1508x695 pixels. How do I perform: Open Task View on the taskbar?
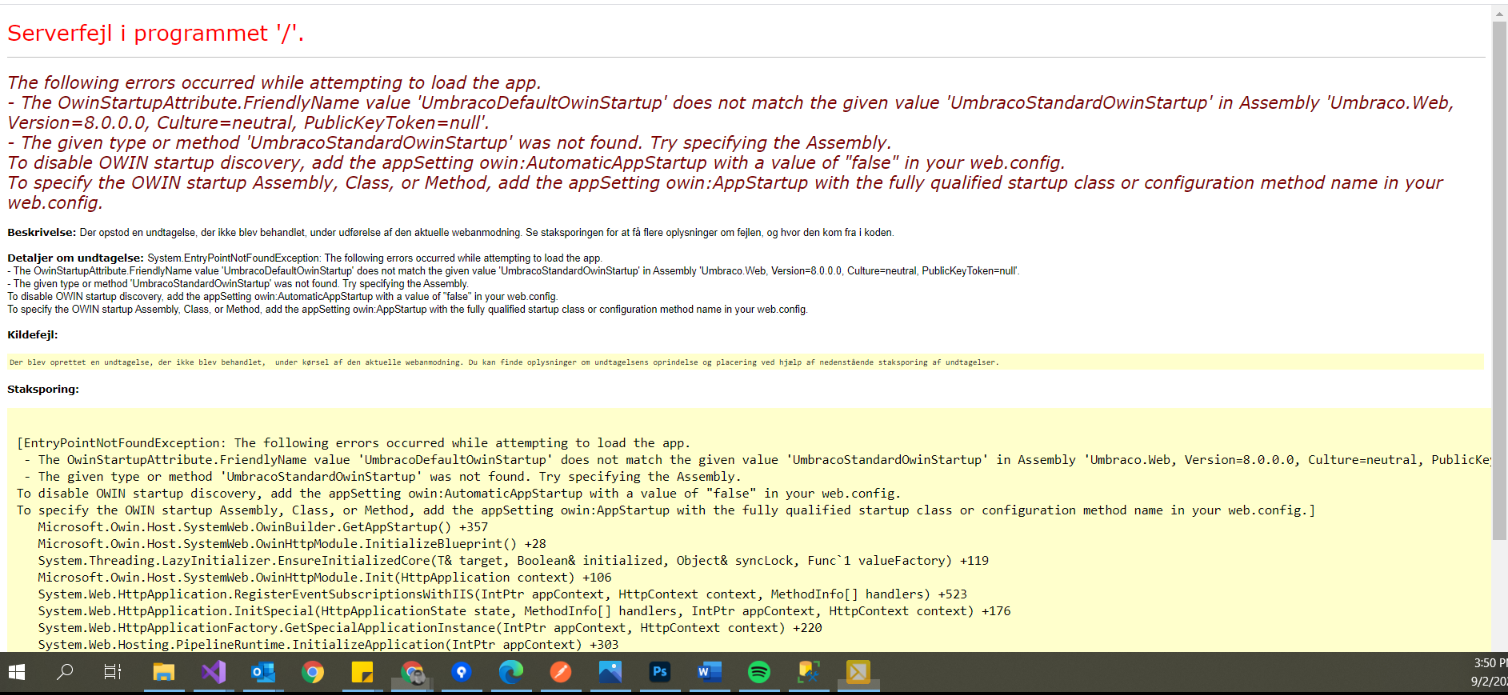click(x=113, y=672)
